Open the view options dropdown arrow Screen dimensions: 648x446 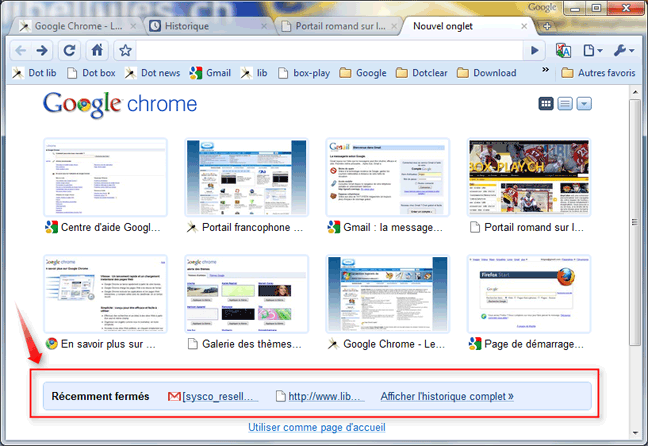tap(584, 104)
